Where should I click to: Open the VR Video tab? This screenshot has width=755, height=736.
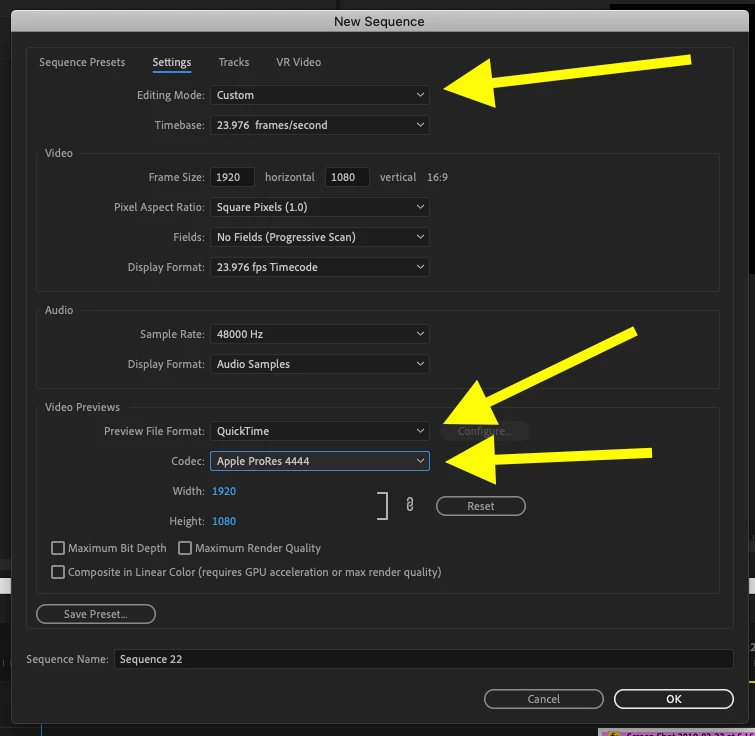[x=299, y=62]
